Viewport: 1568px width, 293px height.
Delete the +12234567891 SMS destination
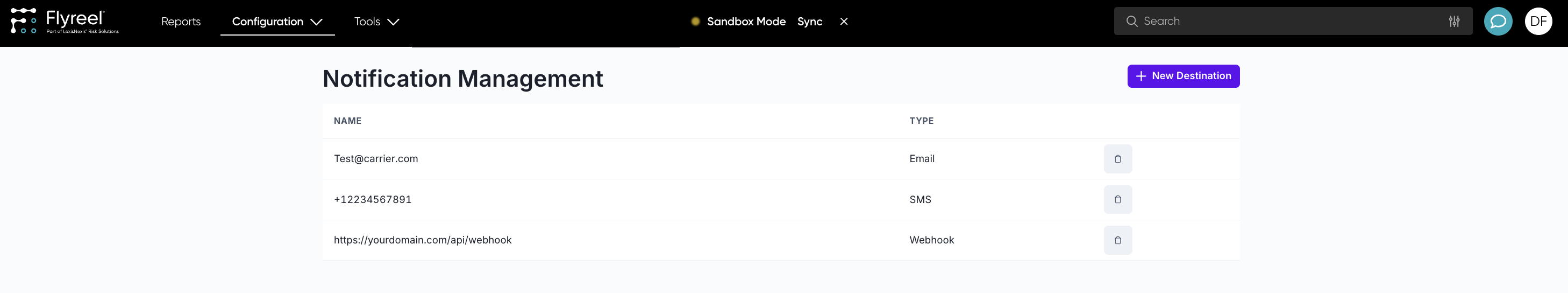1117,200
